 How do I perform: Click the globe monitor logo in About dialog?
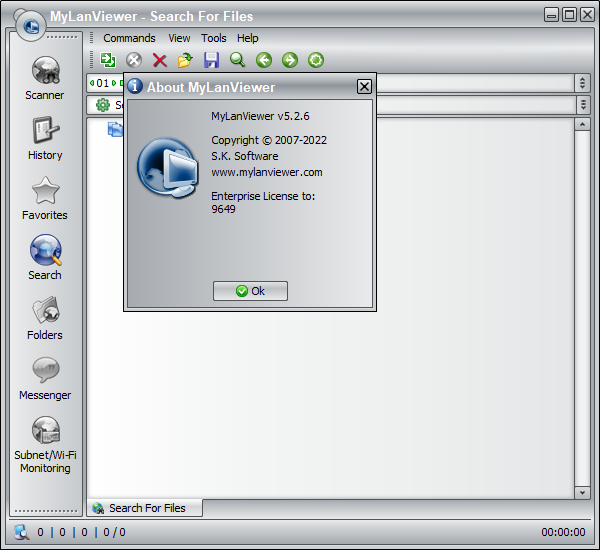pos(168,168)
